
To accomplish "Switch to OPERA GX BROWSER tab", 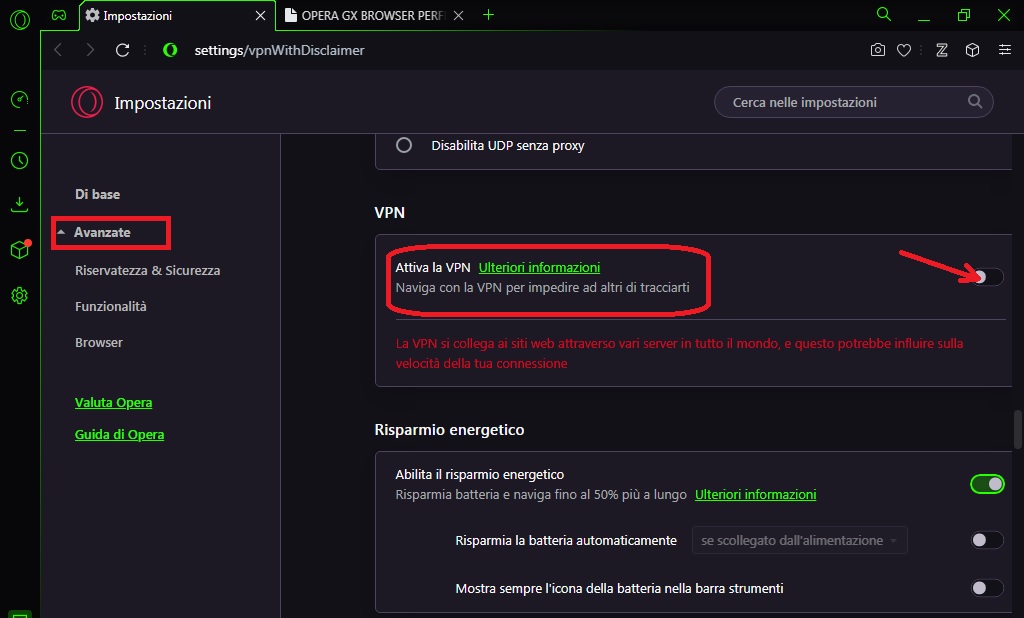I will [x=372, y=15].
